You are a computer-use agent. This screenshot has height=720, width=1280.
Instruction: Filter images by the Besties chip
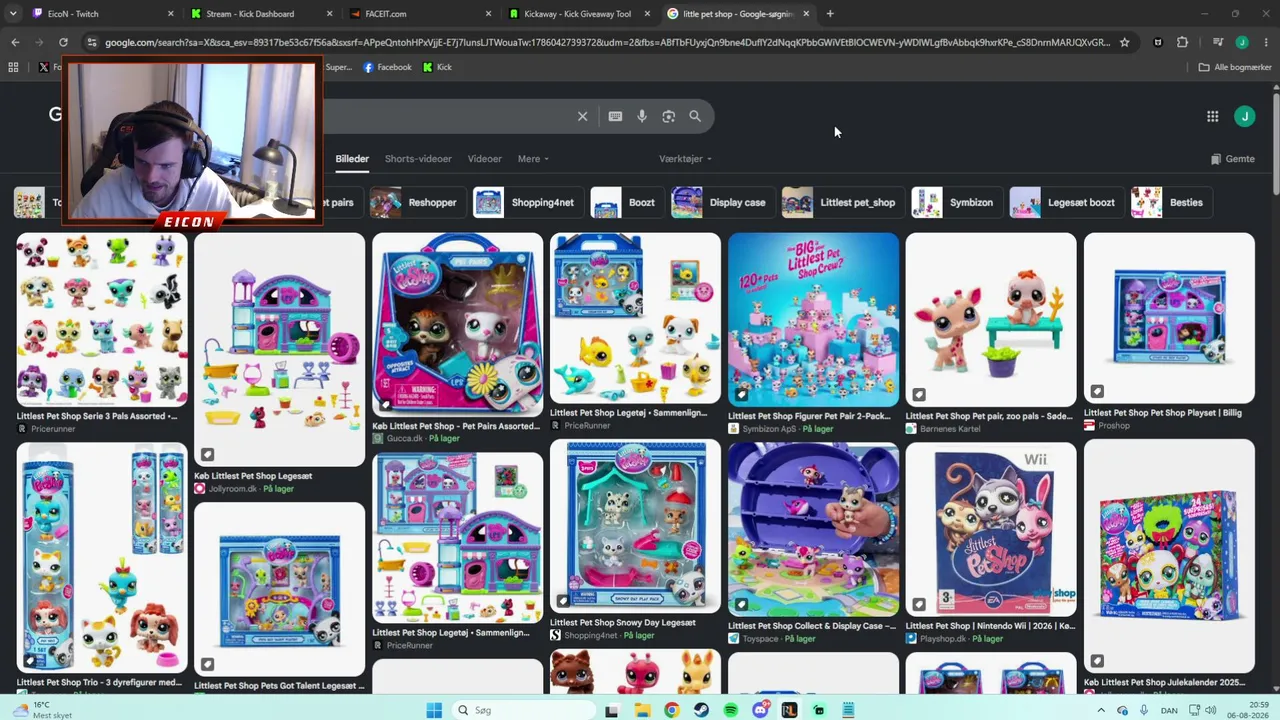tap(1170, 202)
